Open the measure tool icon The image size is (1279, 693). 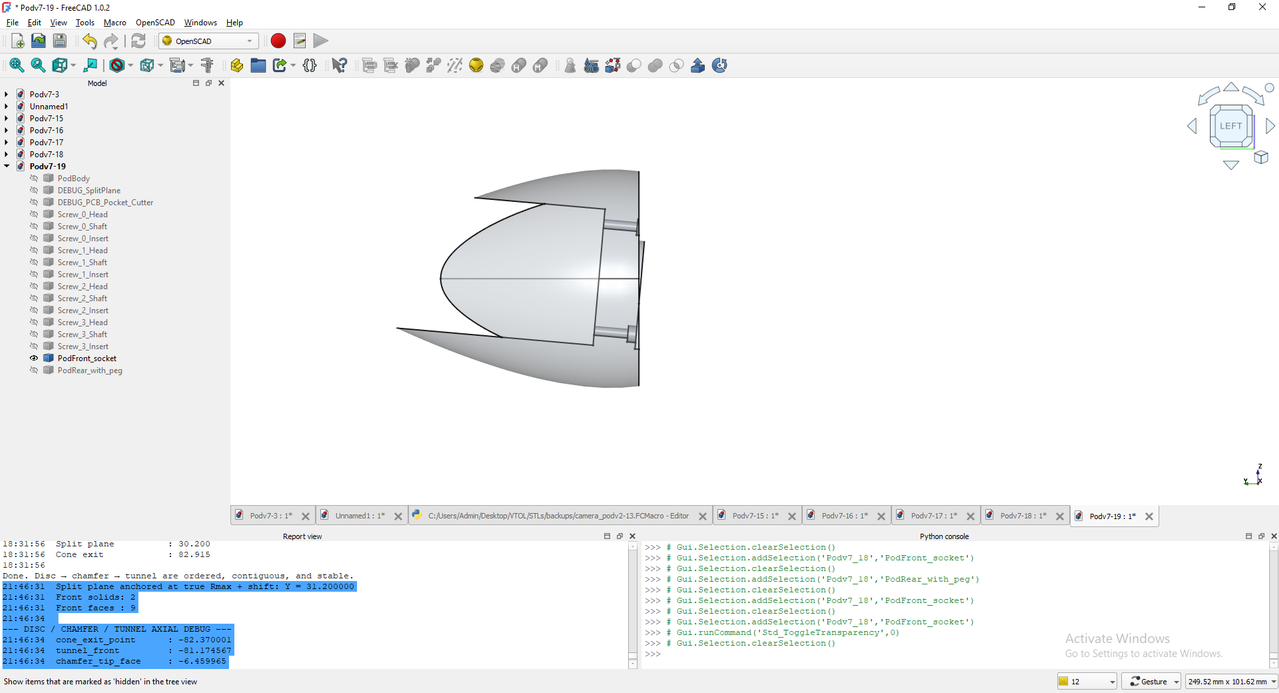207,65
